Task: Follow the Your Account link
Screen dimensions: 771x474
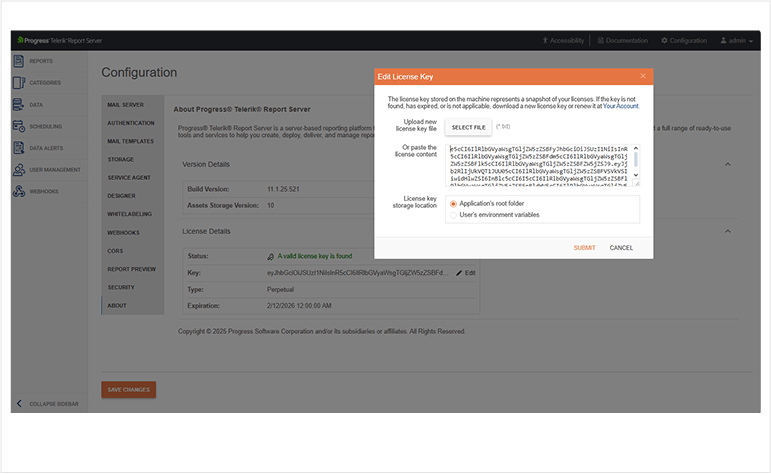Action: click(621, 106)
